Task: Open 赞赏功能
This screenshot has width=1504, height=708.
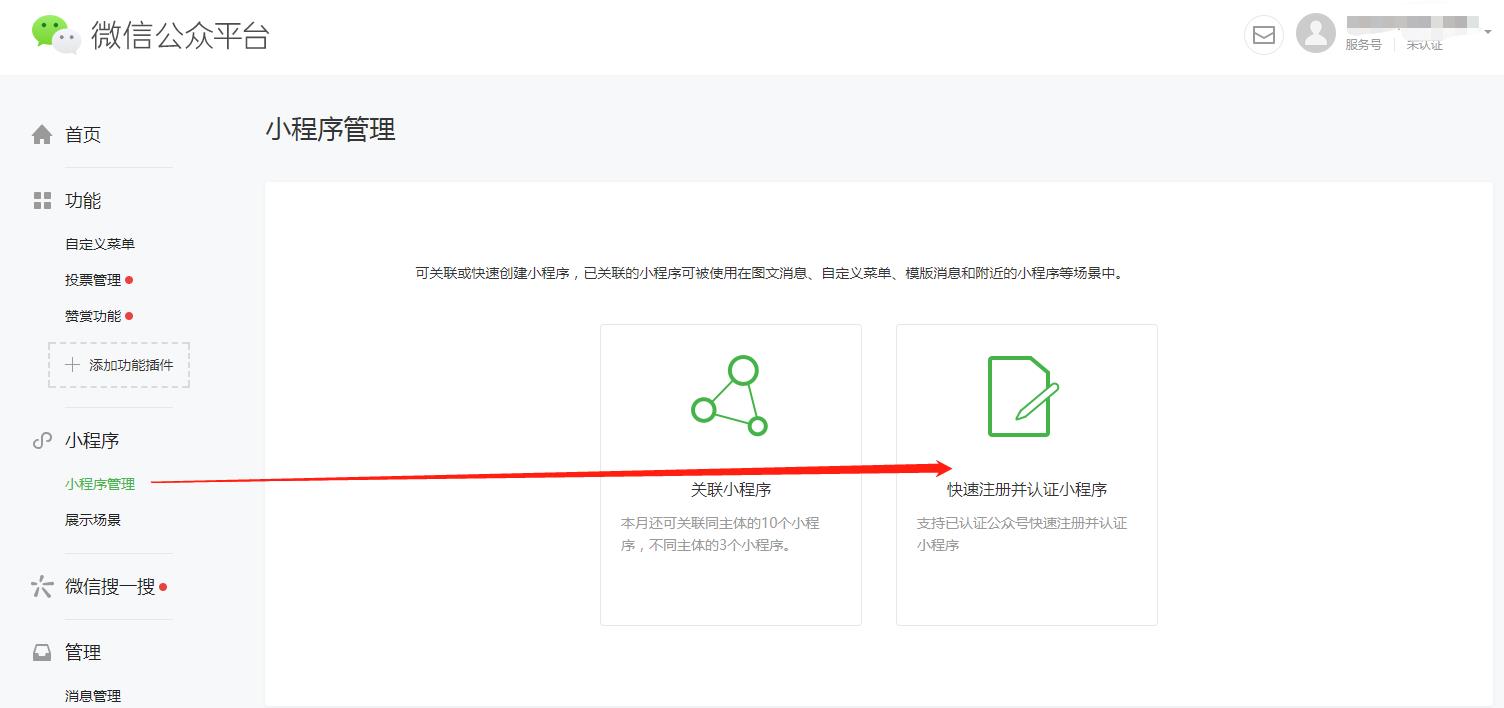Action: 93,316
